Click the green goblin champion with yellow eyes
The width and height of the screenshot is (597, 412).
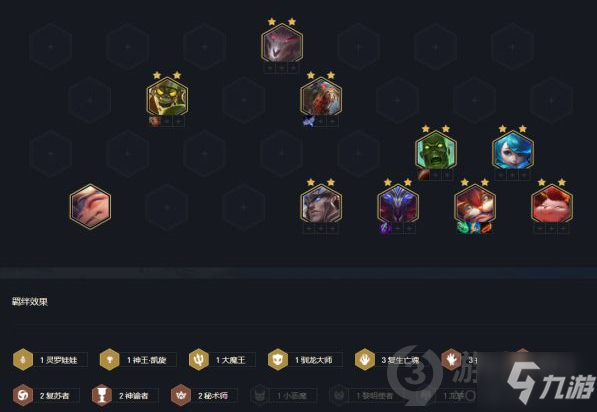167,96
